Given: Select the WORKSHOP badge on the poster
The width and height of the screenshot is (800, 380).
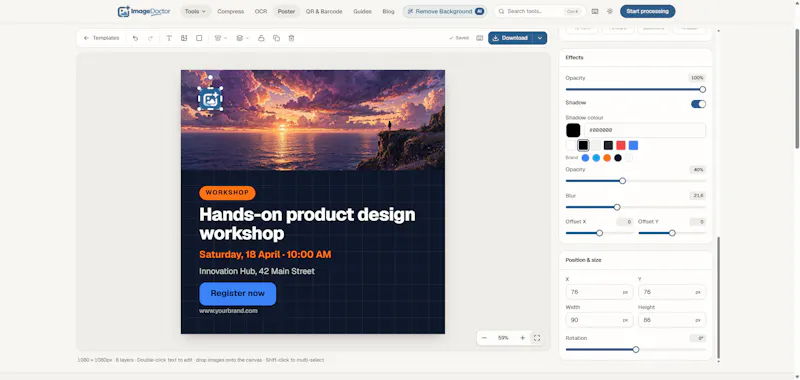Looking at the screenshot, I should [x=227, y=193].
